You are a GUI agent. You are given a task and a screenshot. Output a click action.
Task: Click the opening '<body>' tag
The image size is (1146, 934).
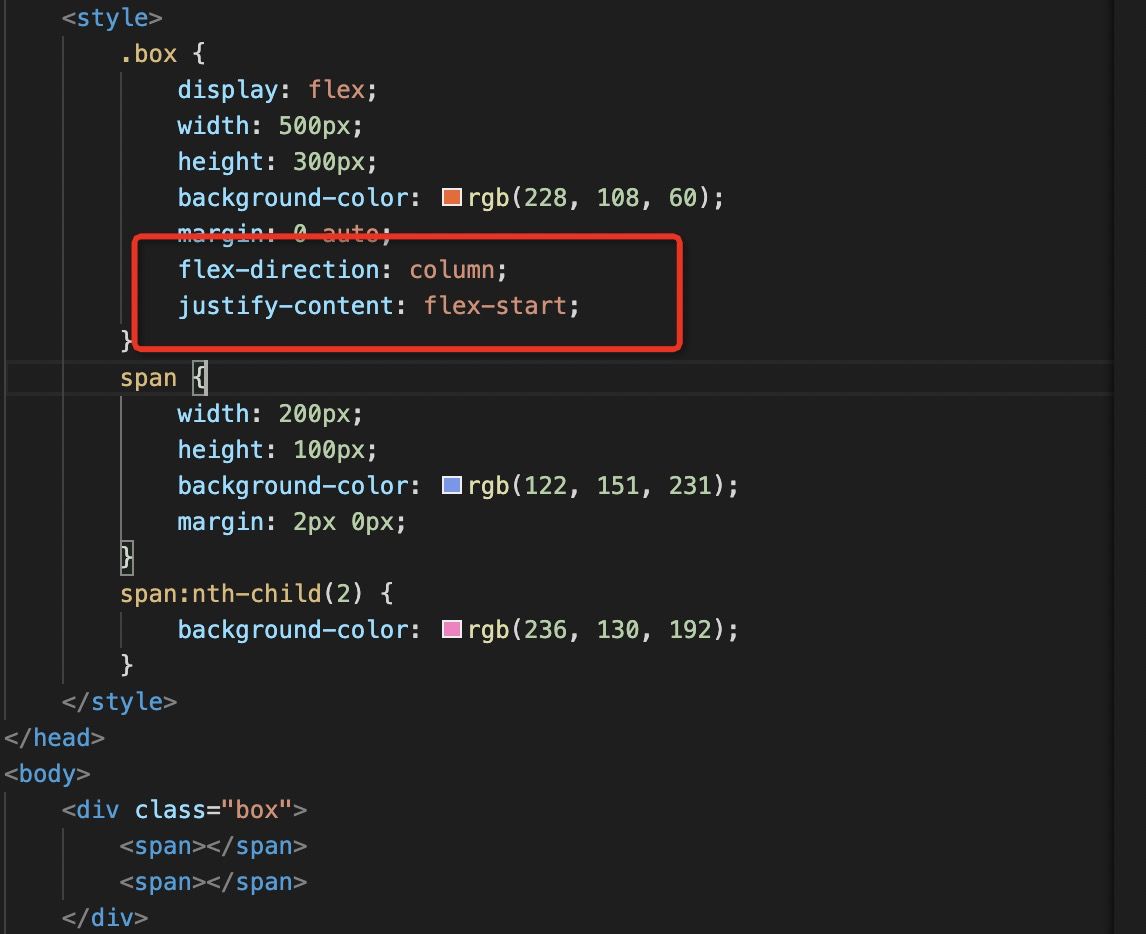48,773
